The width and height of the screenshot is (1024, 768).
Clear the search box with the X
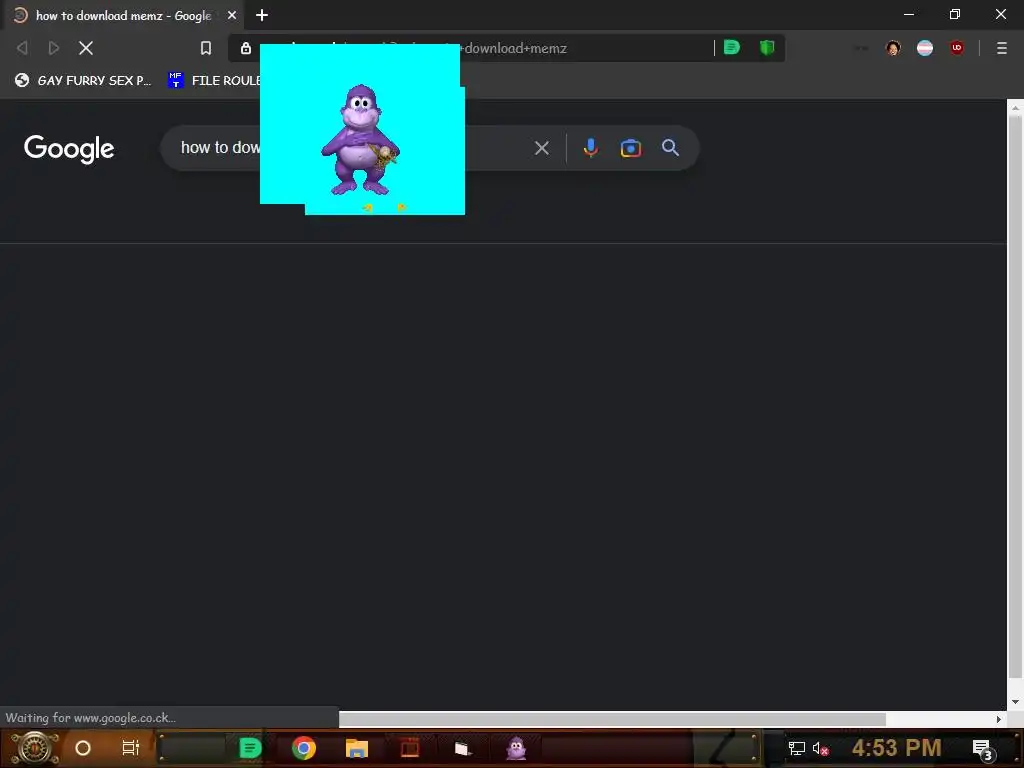pyautogui.click(x=541, y=148)
